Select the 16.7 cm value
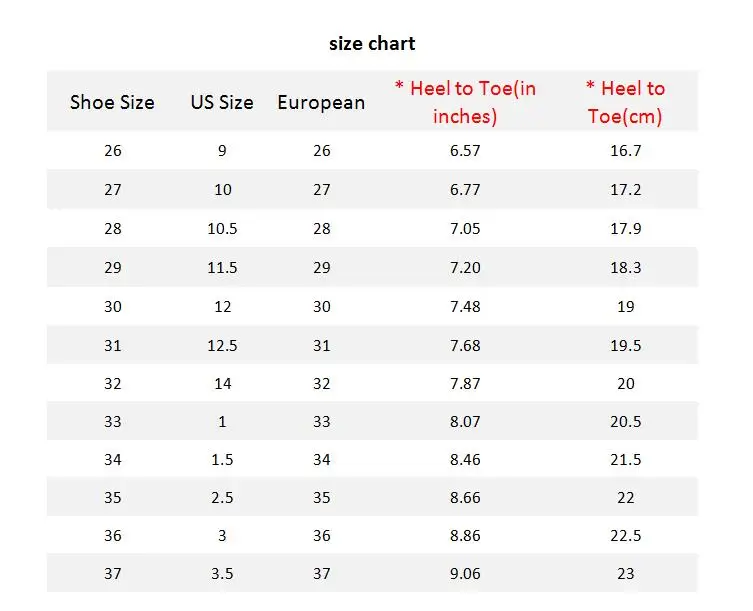 [626, 151]
